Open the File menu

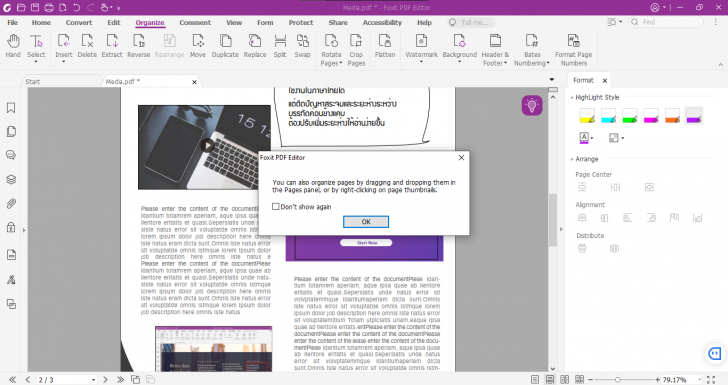[x=13, y=22]
